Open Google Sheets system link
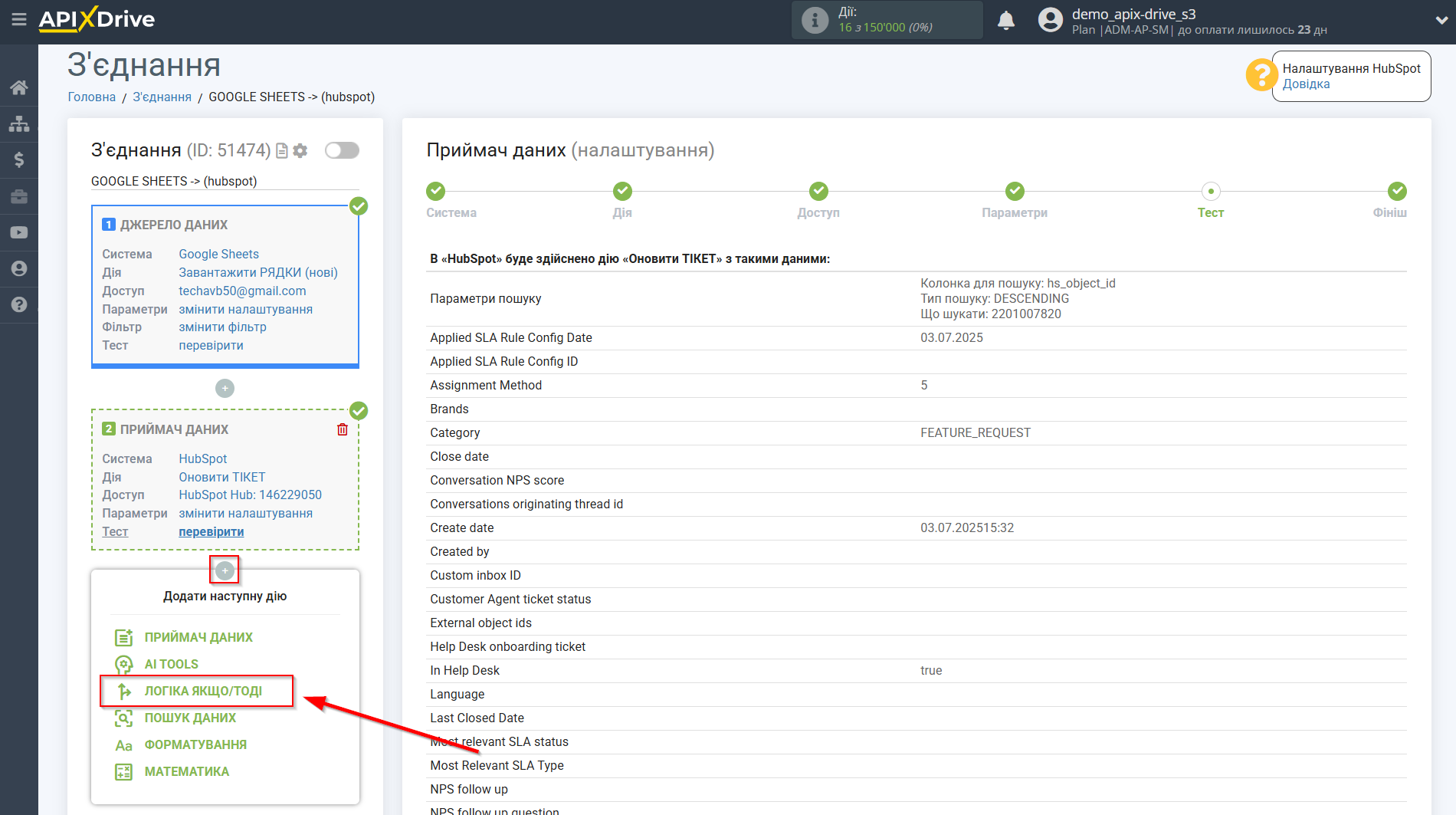 point(218,254)
